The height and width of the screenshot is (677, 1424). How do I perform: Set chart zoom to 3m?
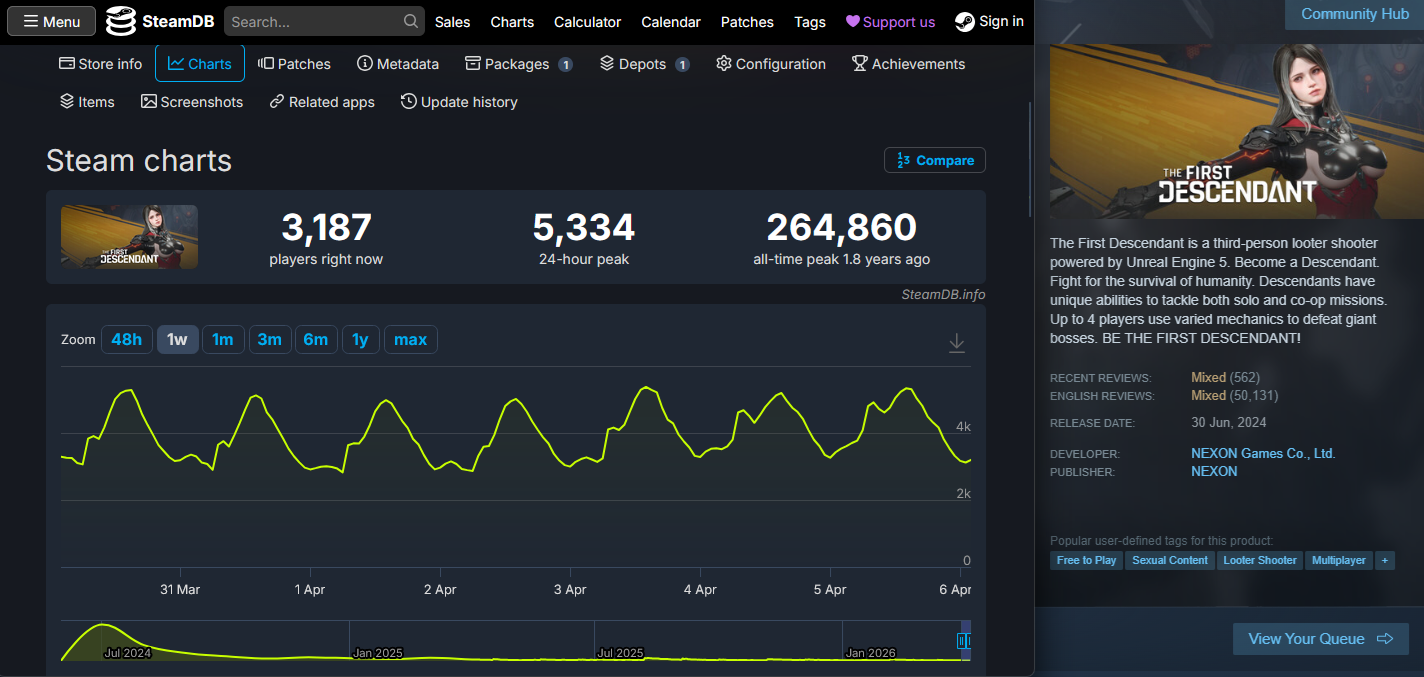pos(270,340)
